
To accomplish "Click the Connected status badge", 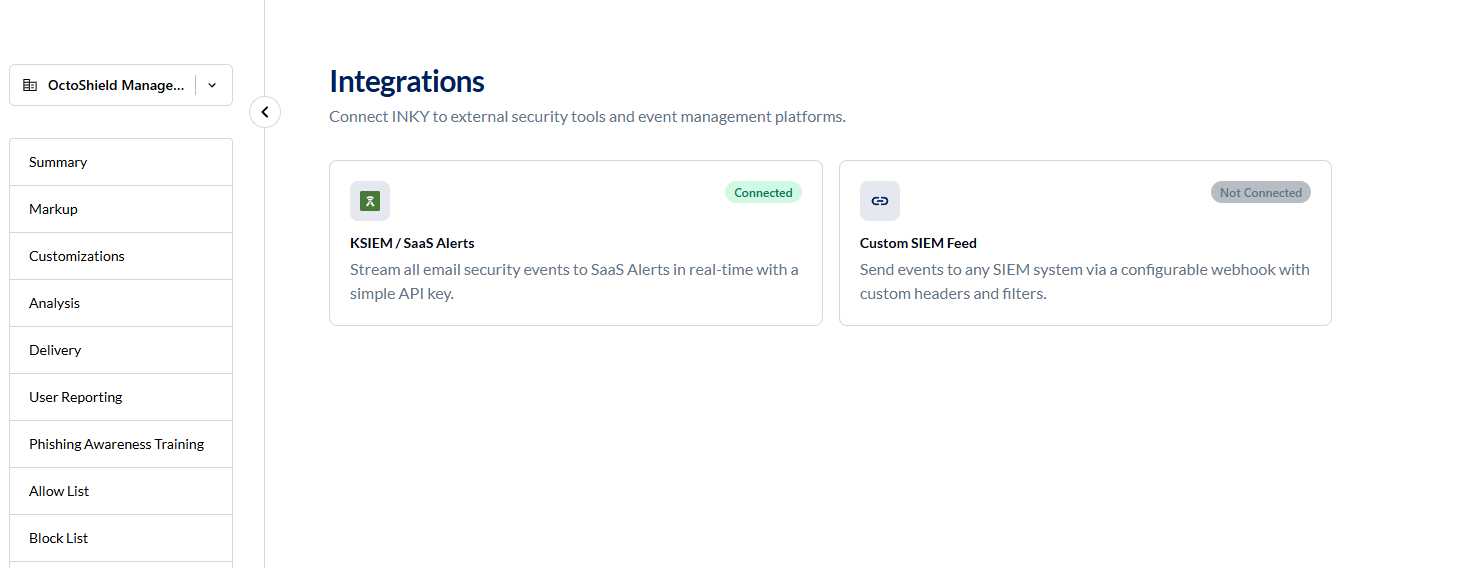I will [x=763, y=193].
